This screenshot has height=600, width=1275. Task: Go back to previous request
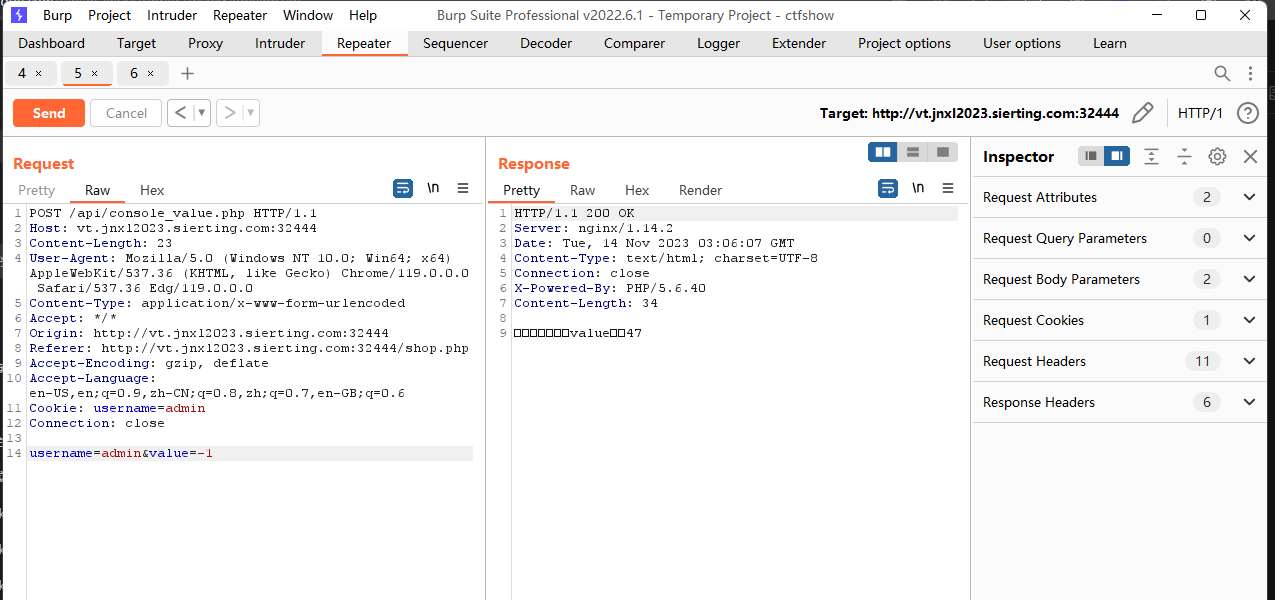point(180,113)
